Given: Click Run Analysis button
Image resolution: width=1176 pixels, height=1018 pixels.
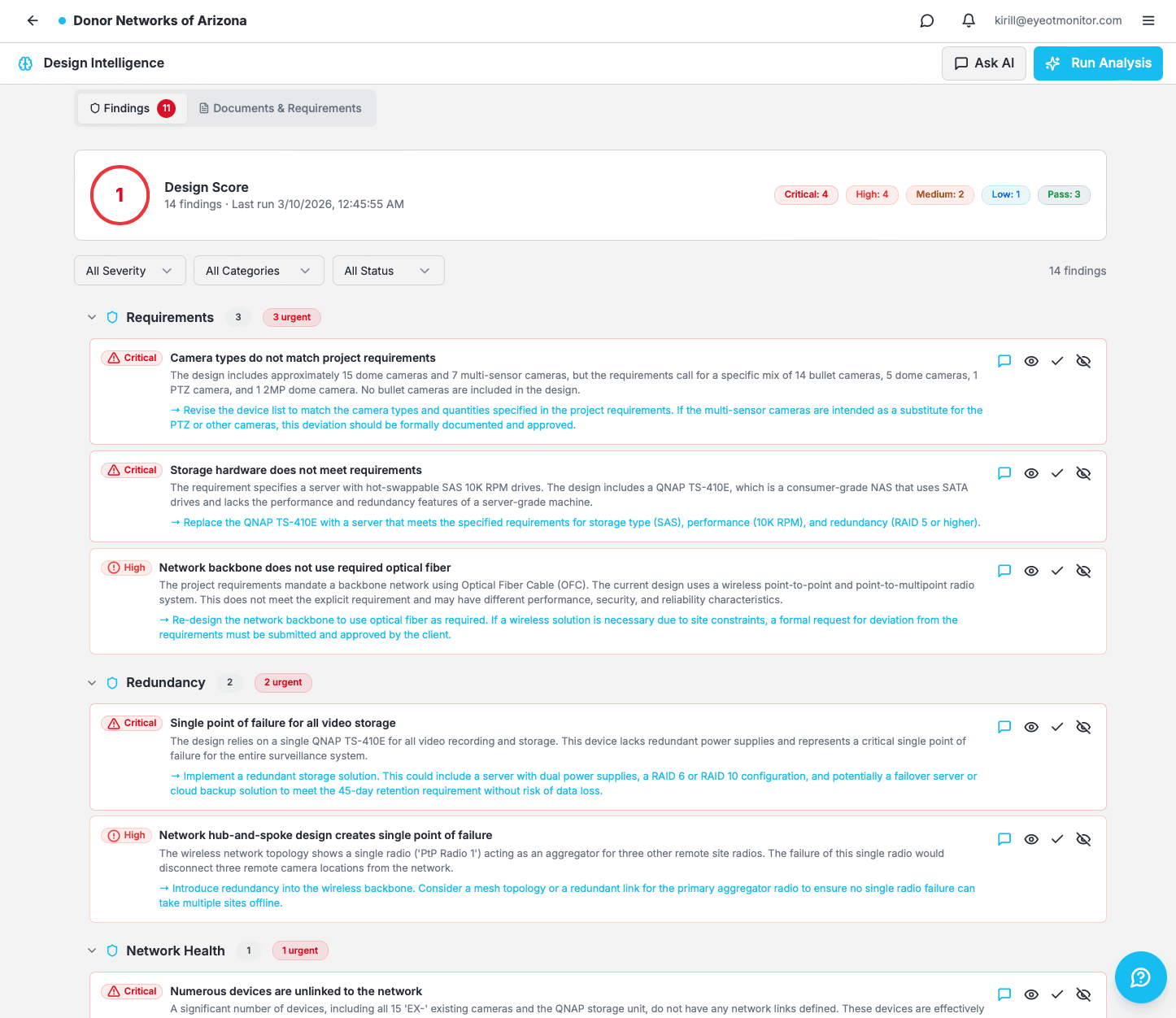Looking at the screenshot, I should coord(1098,63).
